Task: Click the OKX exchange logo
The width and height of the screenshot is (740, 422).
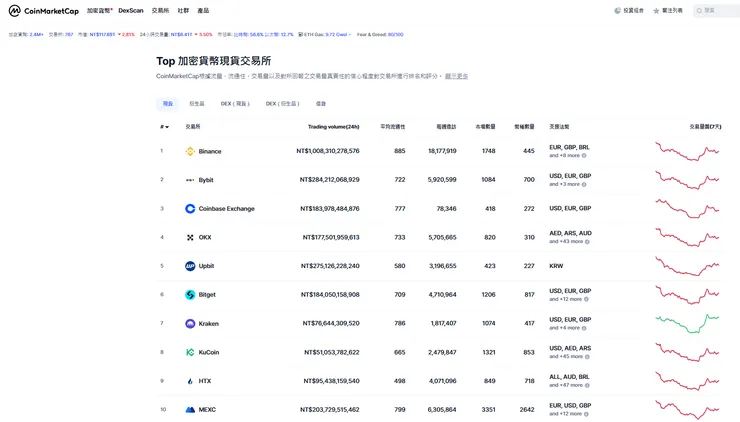Action: (x=190, y=237)
